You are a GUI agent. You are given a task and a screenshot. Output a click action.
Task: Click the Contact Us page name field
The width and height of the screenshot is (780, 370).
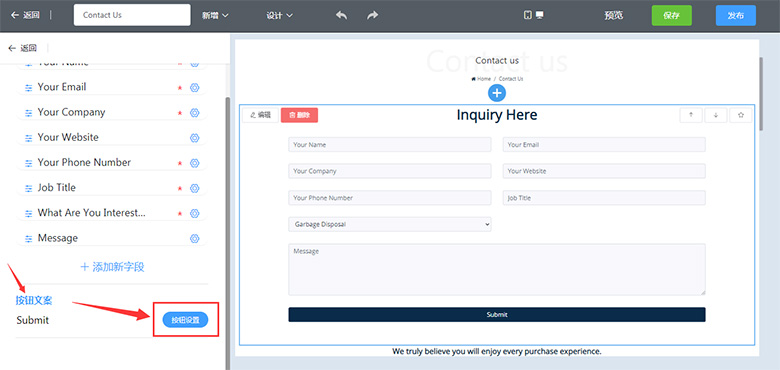pos(132,15)
